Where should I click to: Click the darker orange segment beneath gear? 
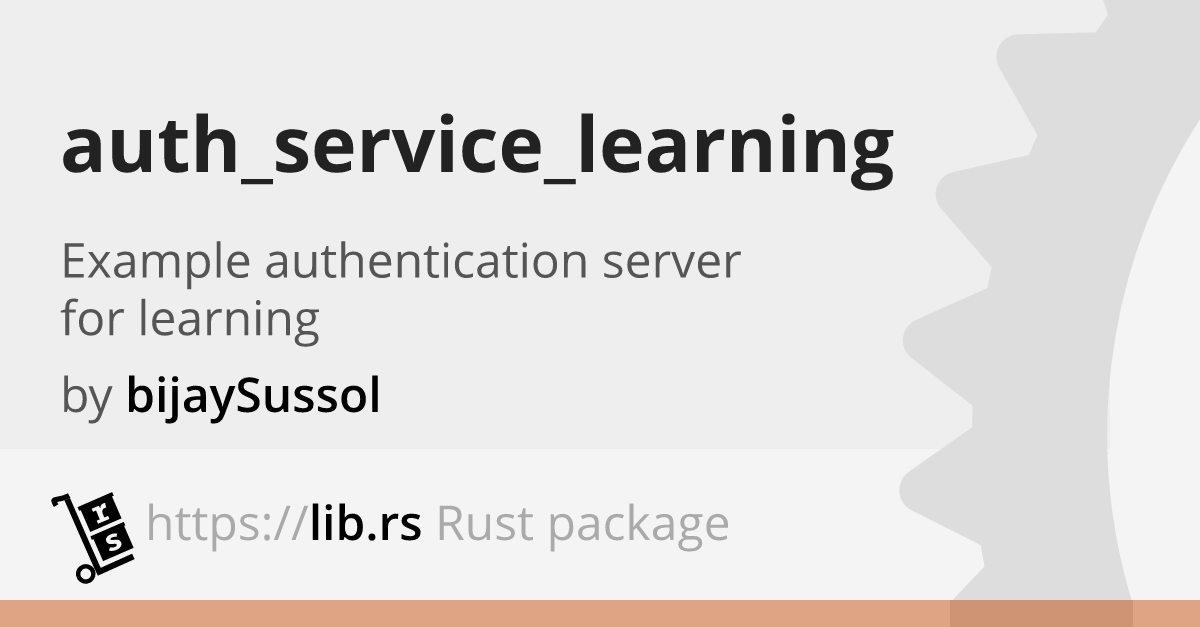1041,613
